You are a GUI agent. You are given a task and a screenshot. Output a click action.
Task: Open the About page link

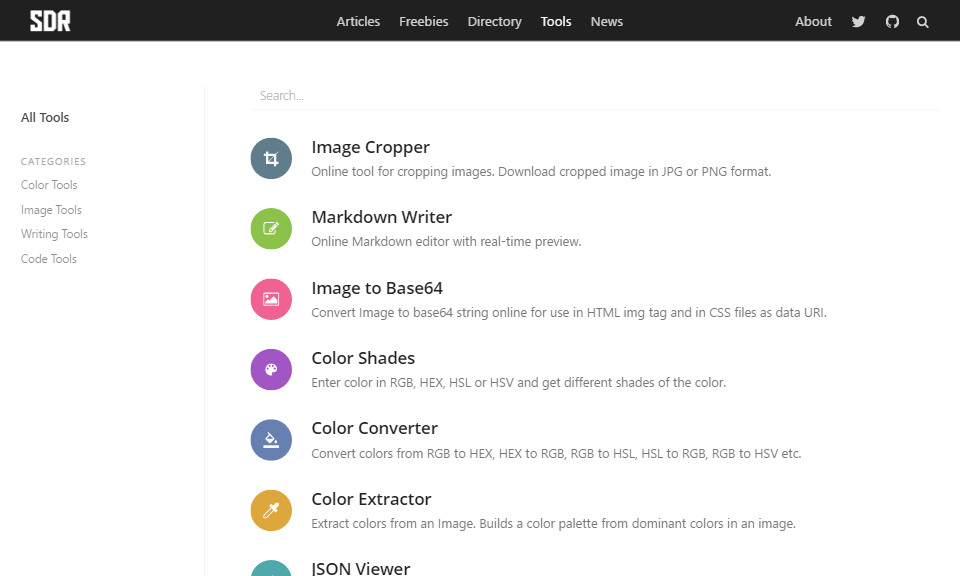click(813, 21)
